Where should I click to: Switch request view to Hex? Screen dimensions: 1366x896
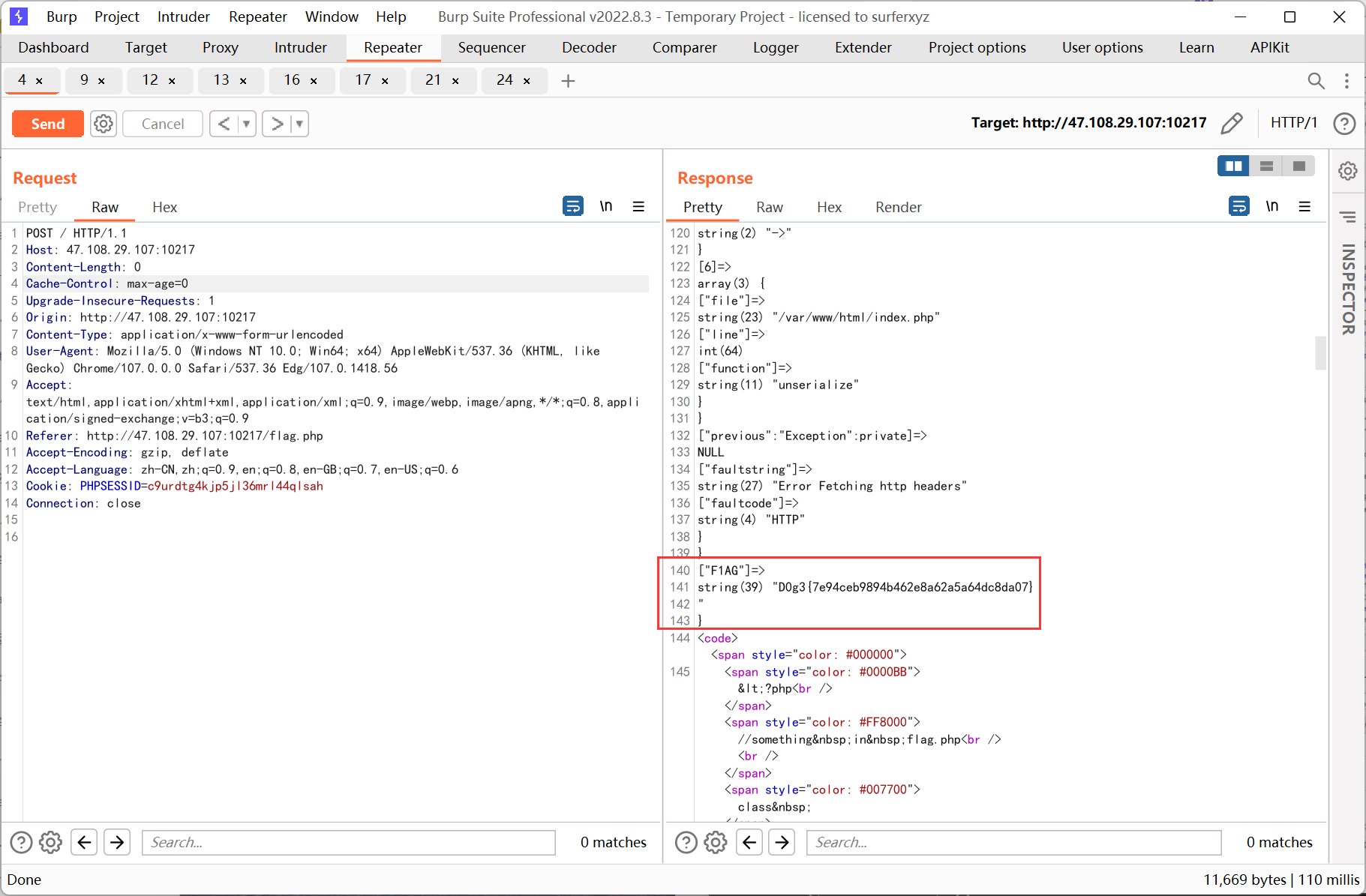164,207
